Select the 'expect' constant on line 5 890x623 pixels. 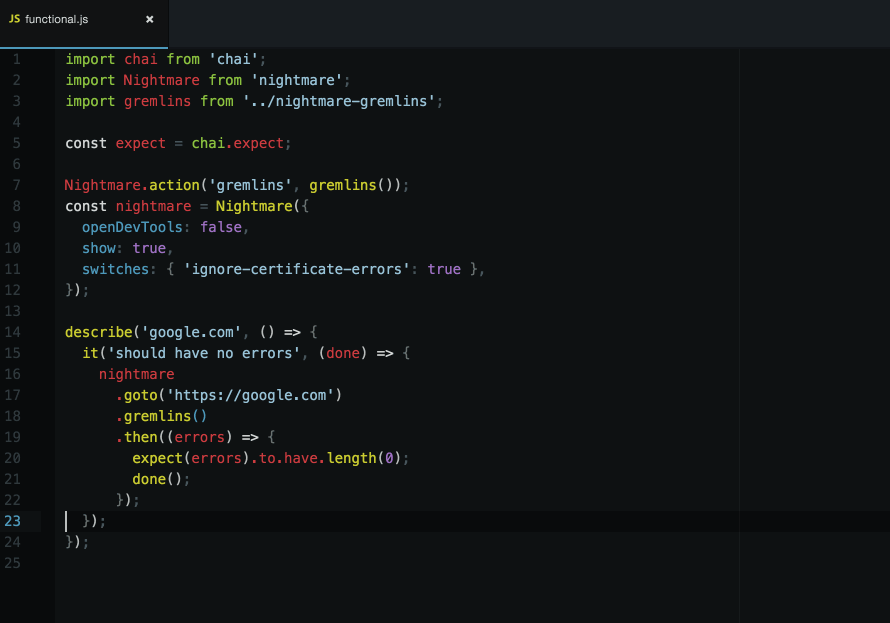(x=140, y=143)
